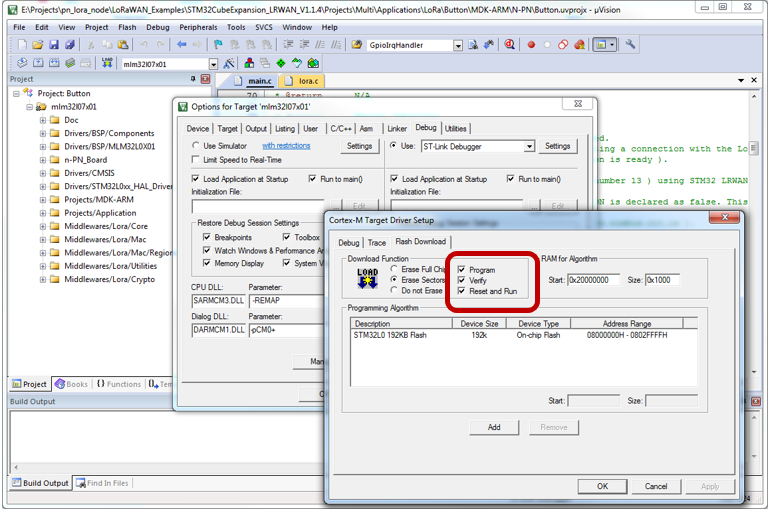772x512 pixels.
Task: Navigate backwards with blue left arrow
Action: click(181, 45)
